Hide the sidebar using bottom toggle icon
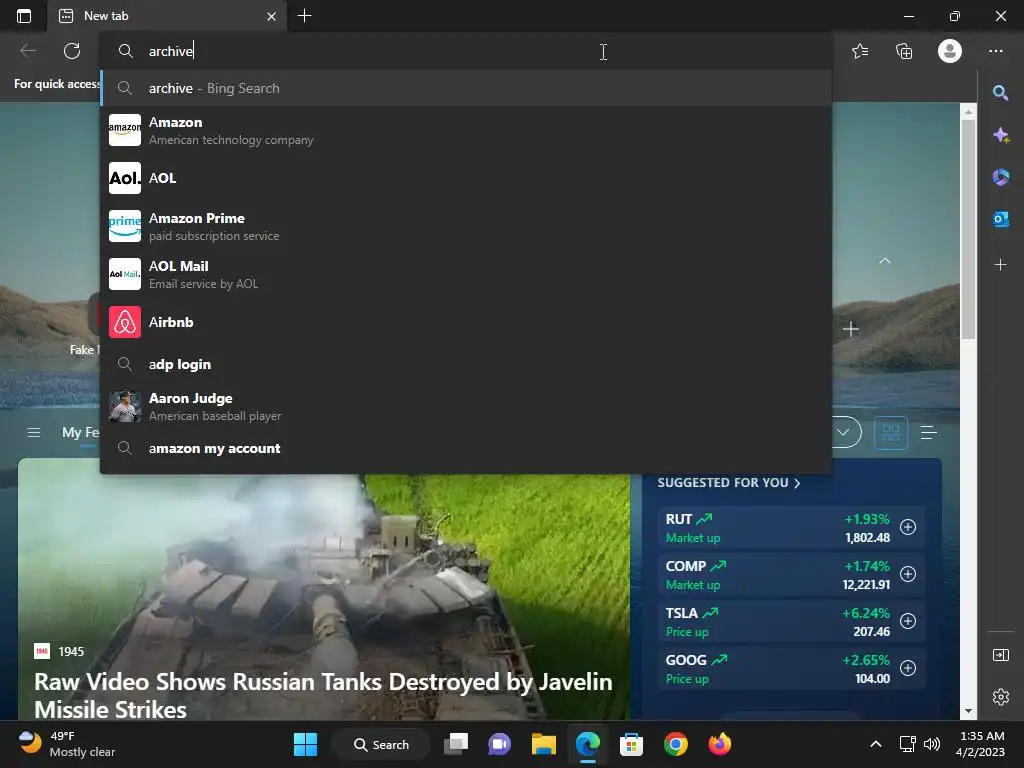Screen dimensions: 1024x768 (x=1000, y=655)
